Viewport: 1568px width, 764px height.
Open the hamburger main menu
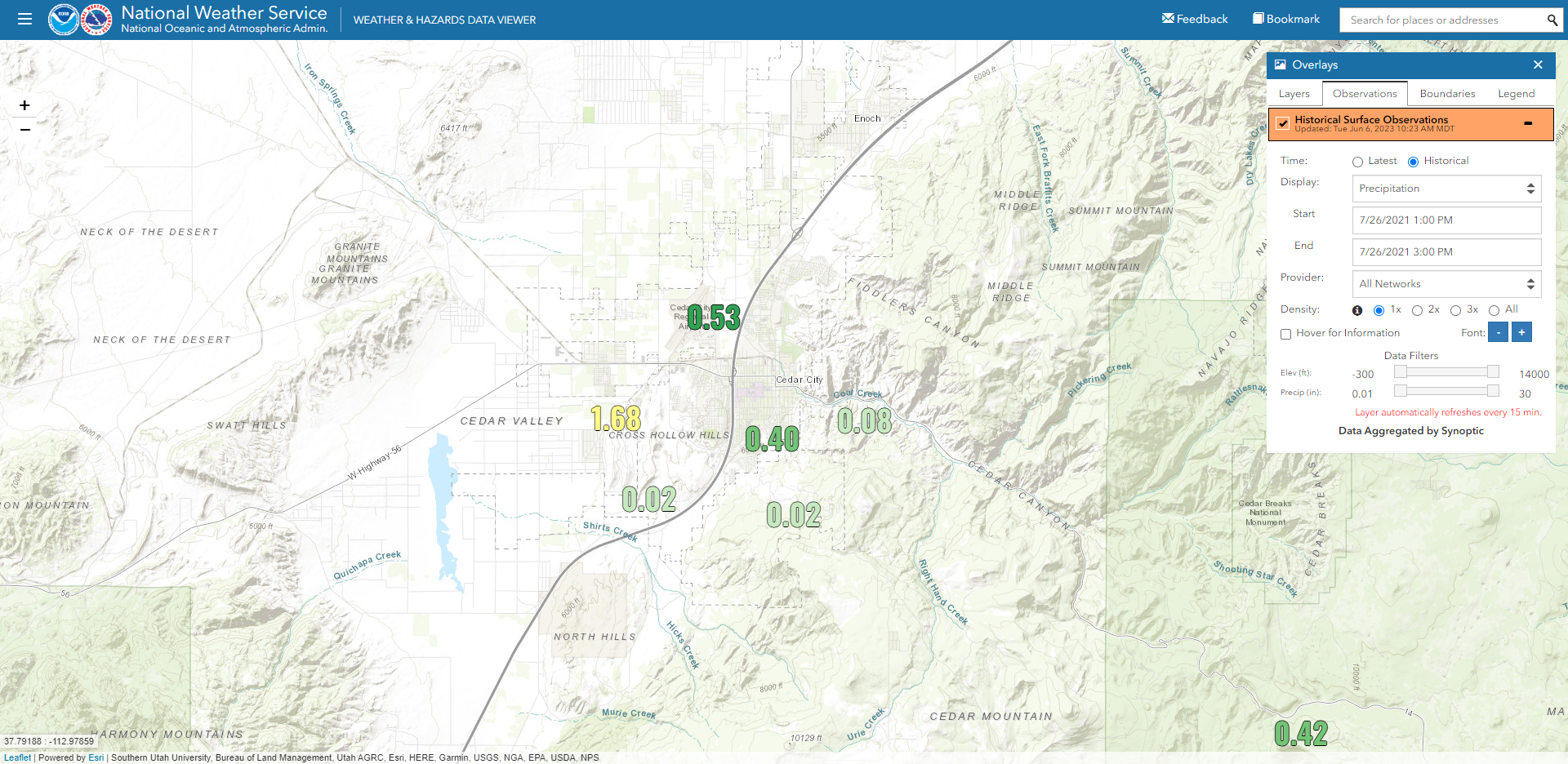tap(24, 19)
